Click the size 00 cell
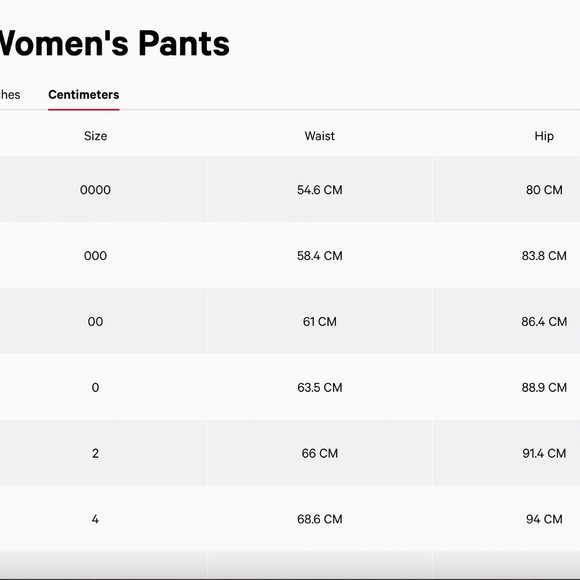This screenshot has height=580, width=580. tap(95, 322)
